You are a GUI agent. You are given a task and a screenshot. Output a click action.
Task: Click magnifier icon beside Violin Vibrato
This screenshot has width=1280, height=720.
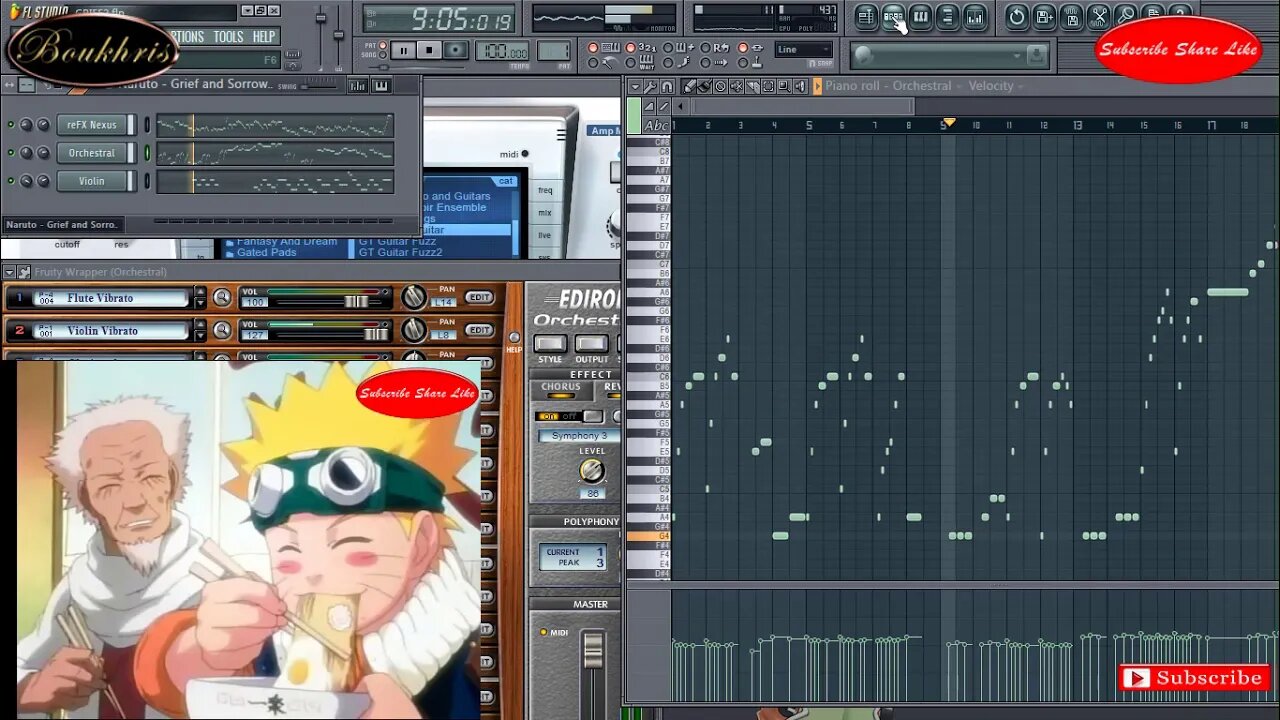(222, 330)
